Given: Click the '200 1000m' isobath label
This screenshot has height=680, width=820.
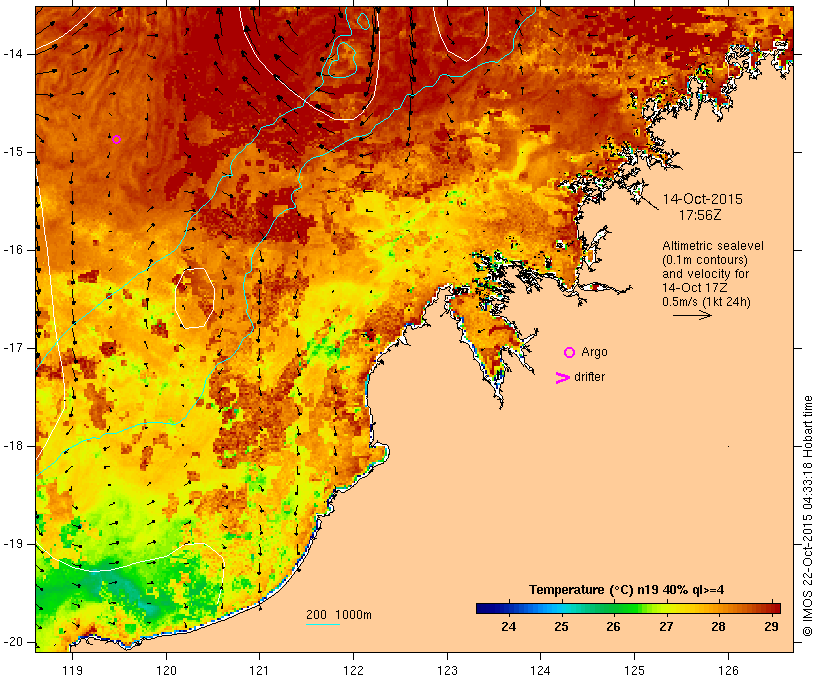Looking at the screenshot, I should 339,615.
